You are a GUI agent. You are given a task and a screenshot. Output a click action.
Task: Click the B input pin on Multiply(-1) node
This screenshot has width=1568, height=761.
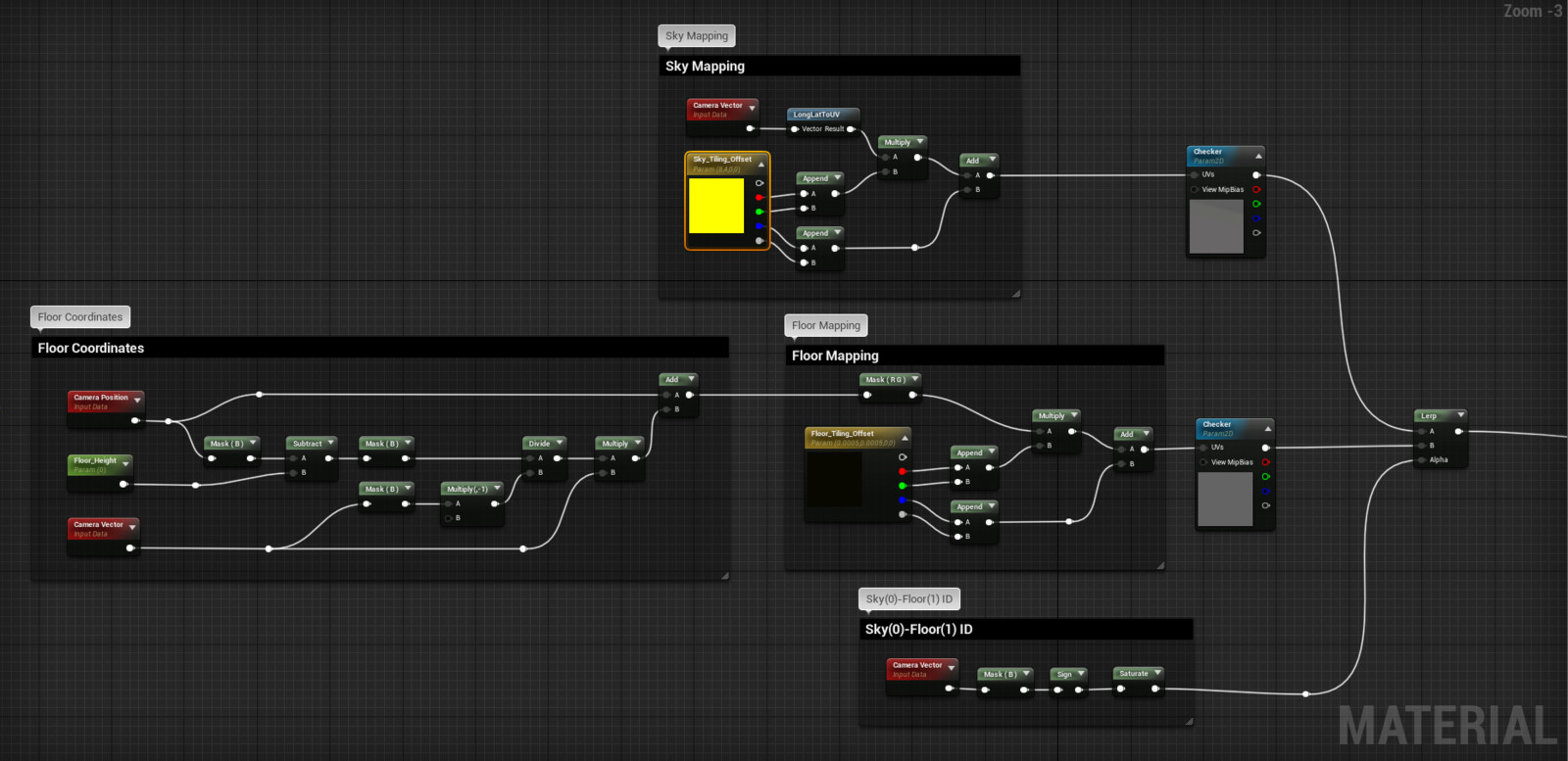pos(448,518)
